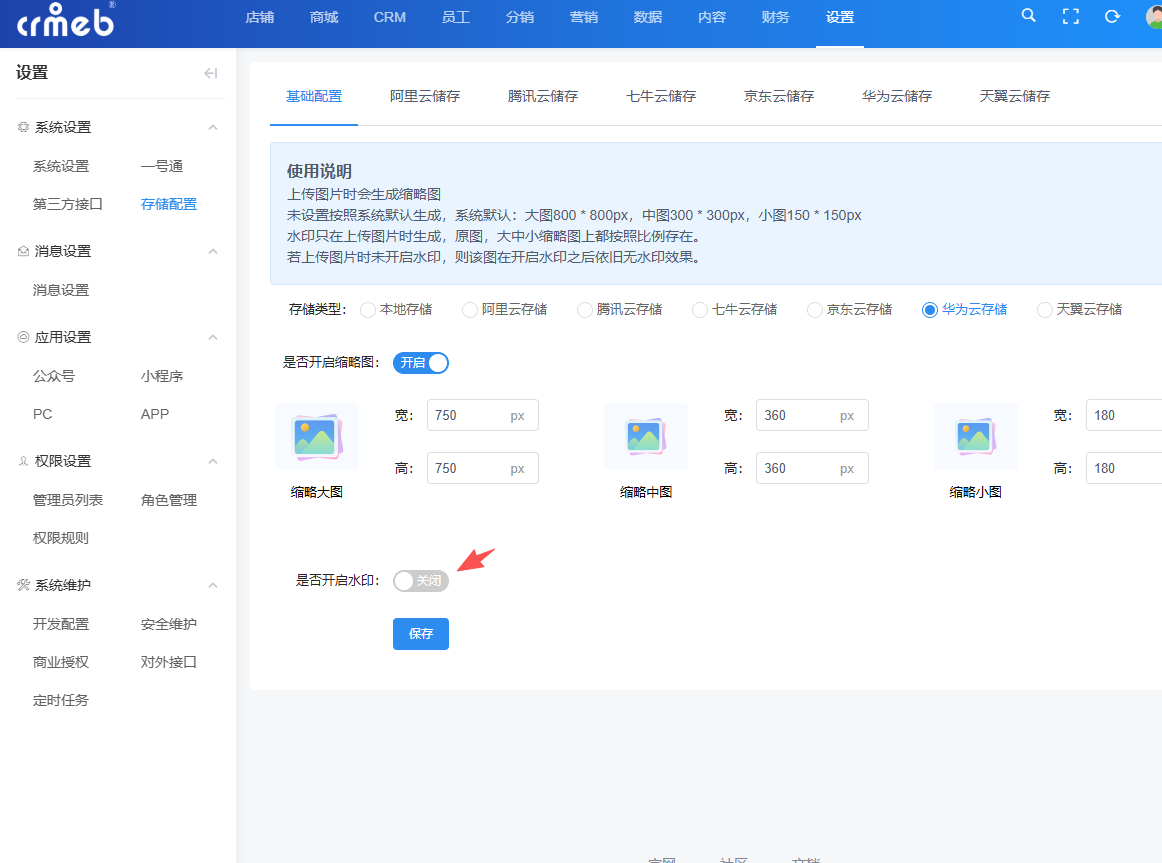Click the large thumbnail image icon
This screenshot has width=1162, height=863.
pos(317,436)
